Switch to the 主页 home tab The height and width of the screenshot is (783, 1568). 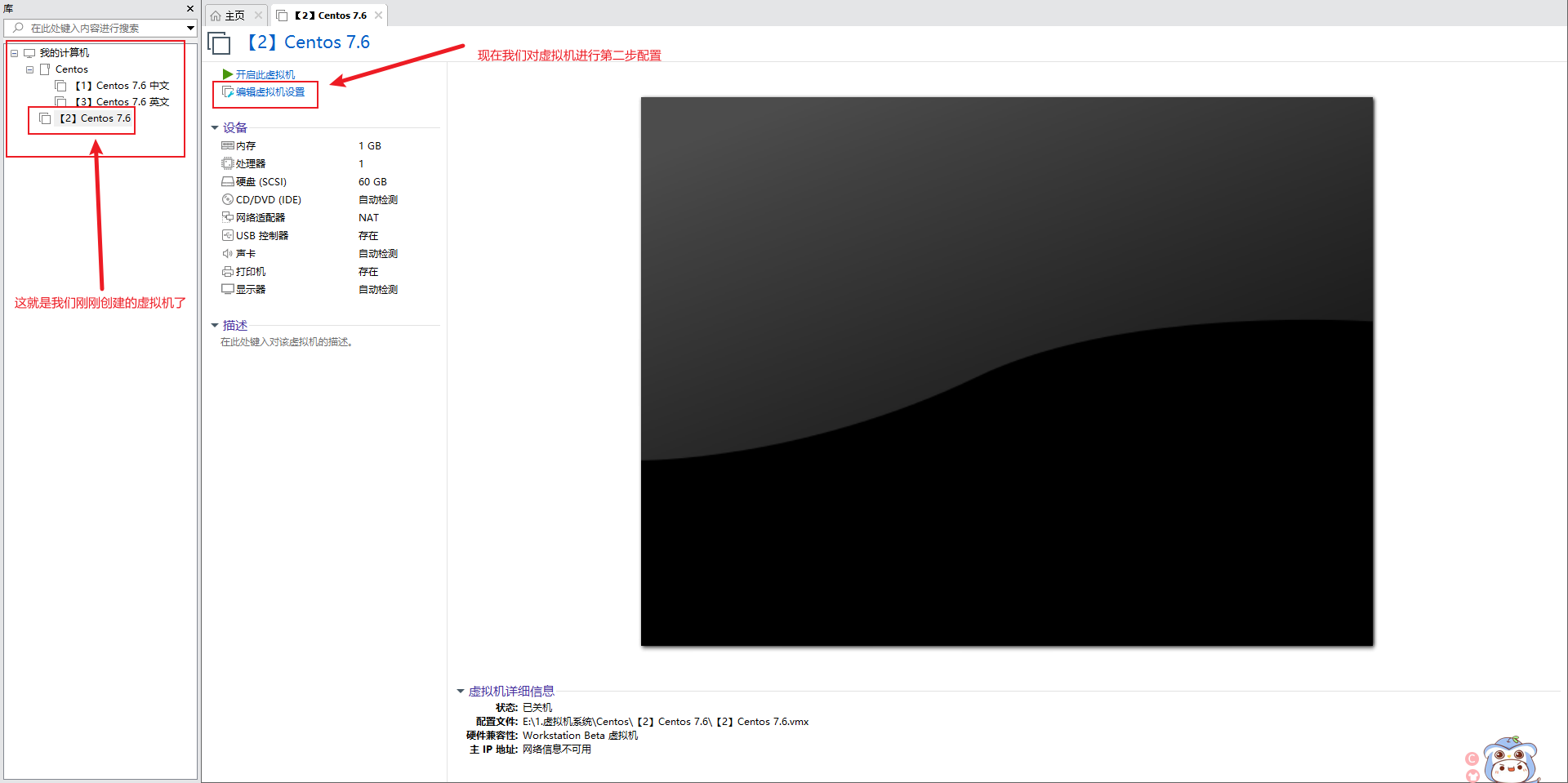pyautogui.click(x=228, y=16)
